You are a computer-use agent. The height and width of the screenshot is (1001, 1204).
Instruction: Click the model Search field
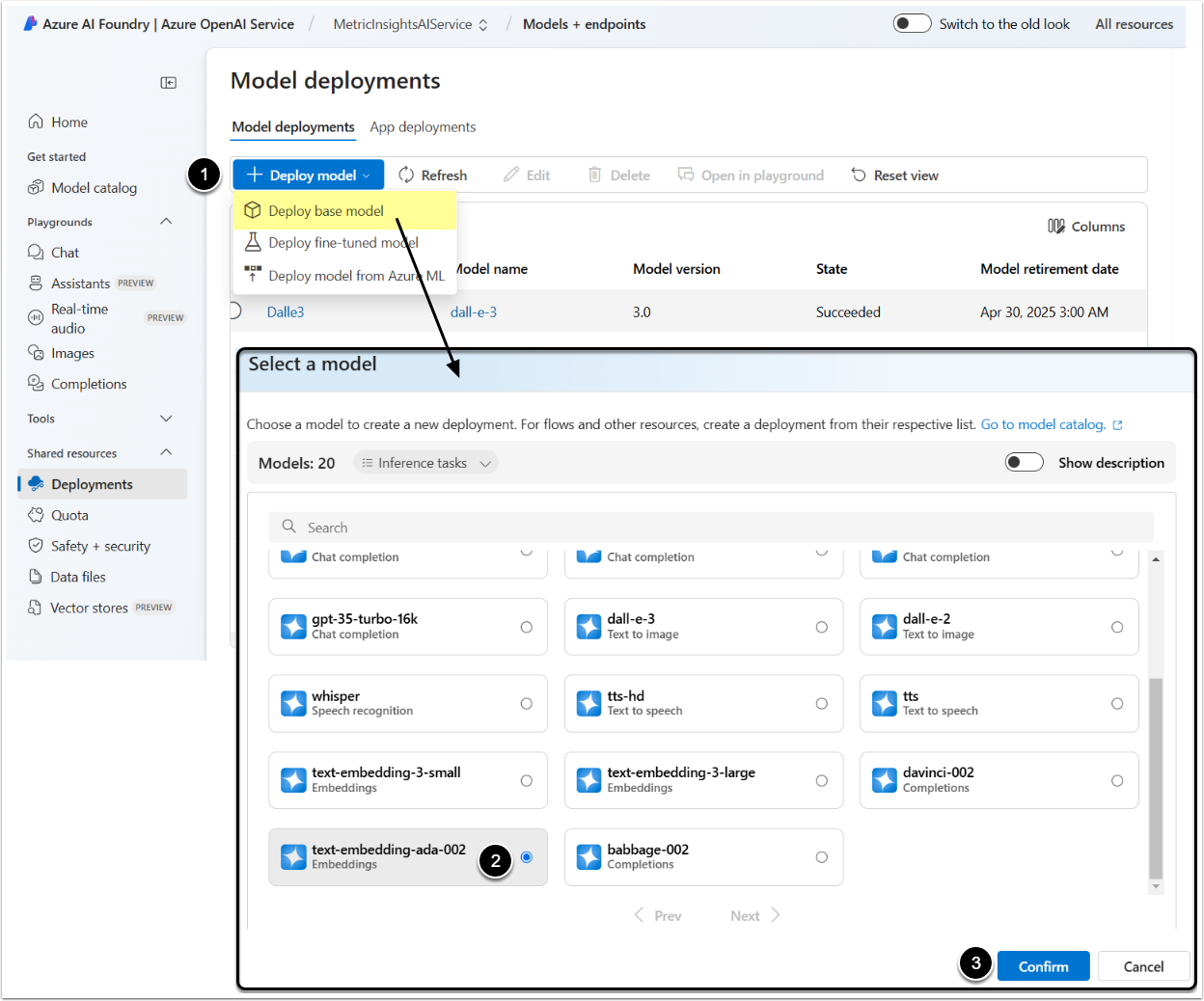pos(710,528)
